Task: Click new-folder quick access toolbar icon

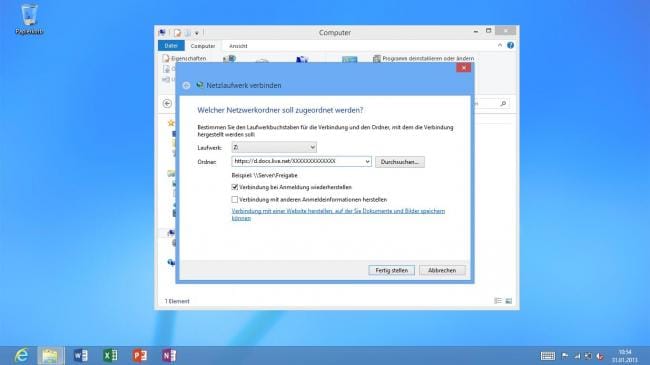Action: [187, 33]
